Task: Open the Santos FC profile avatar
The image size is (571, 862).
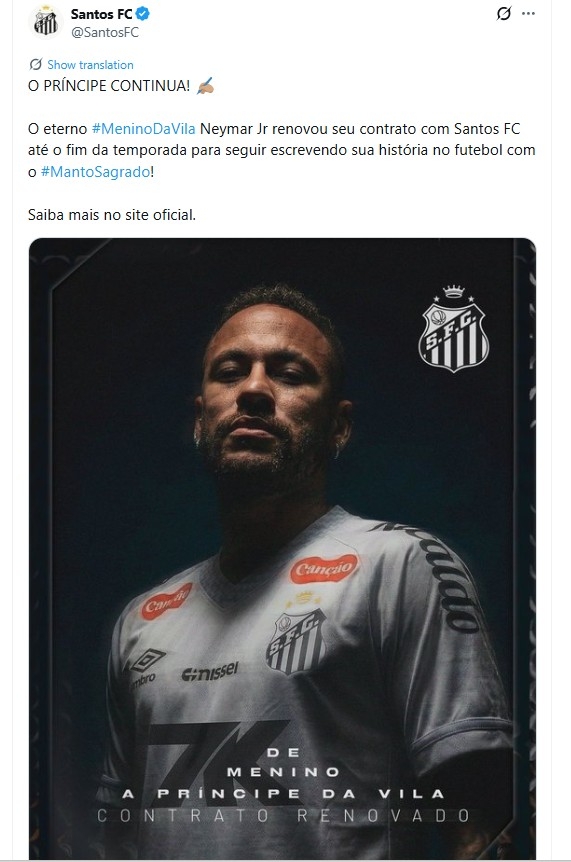Action: click(x=46, y=23)
